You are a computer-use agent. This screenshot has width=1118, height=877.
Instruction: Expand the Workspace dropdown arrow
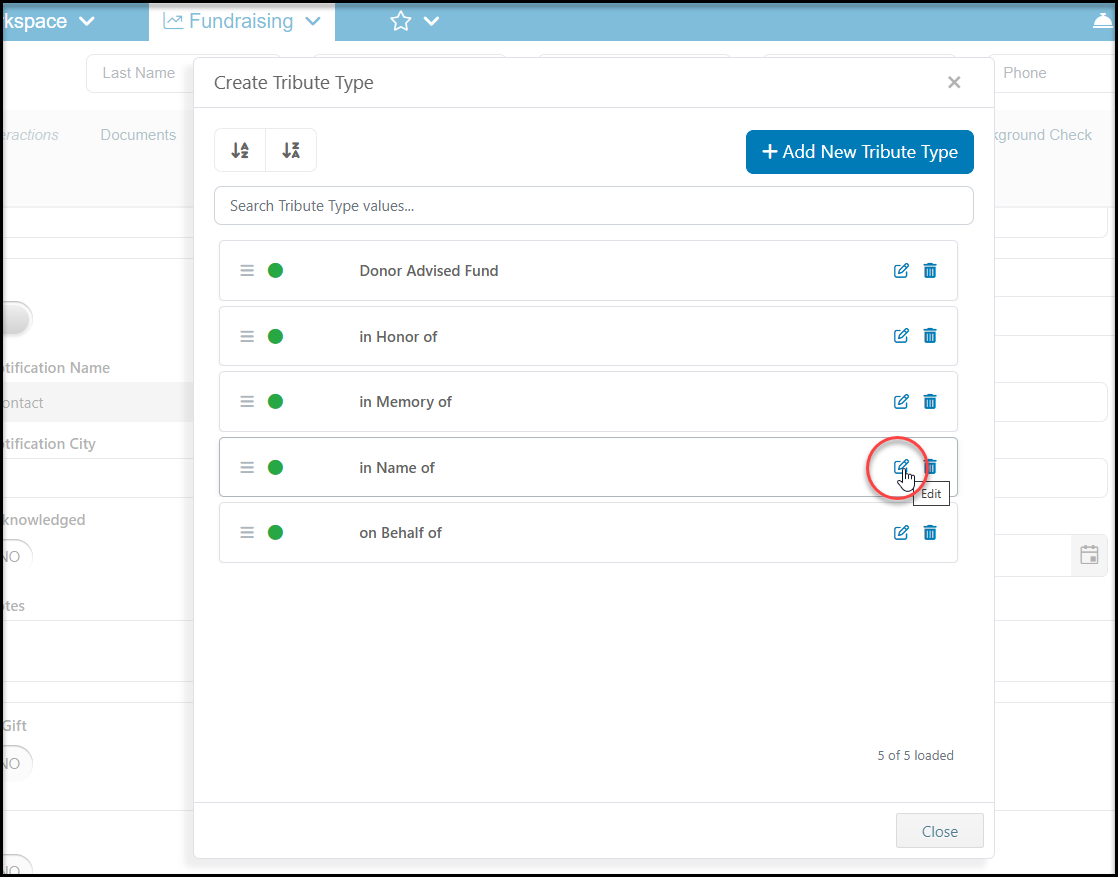point(87,21)
